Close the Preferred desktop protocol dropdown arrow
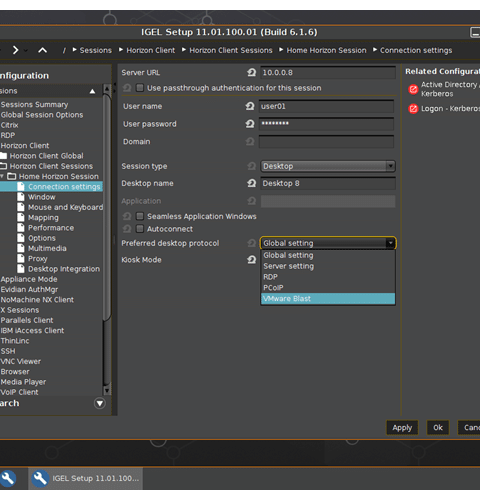The image size is (480, 495). [390, 243]
